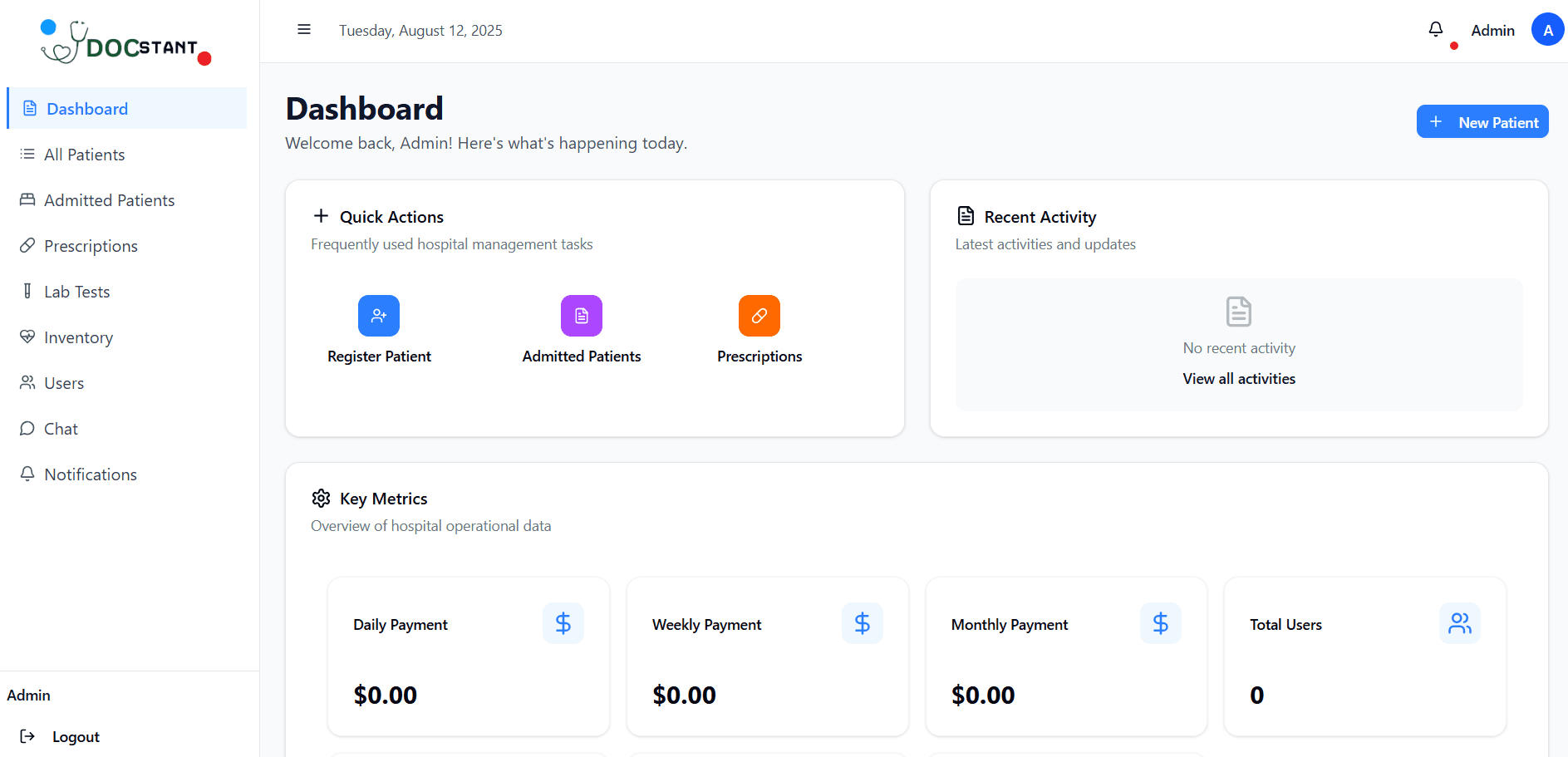
Task: Click the Total Users people icon
Action: tap(1459, 623)
